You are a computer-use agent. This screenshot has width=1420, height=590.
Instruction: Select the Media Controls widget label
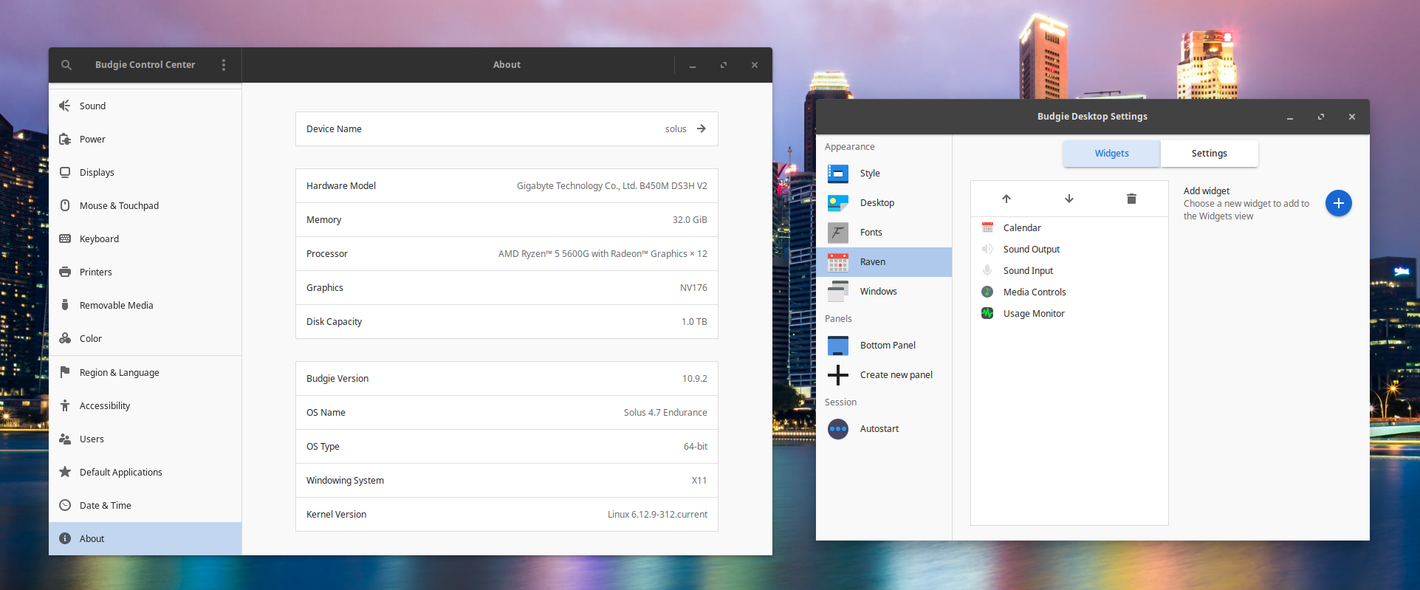click(1035, 292)
